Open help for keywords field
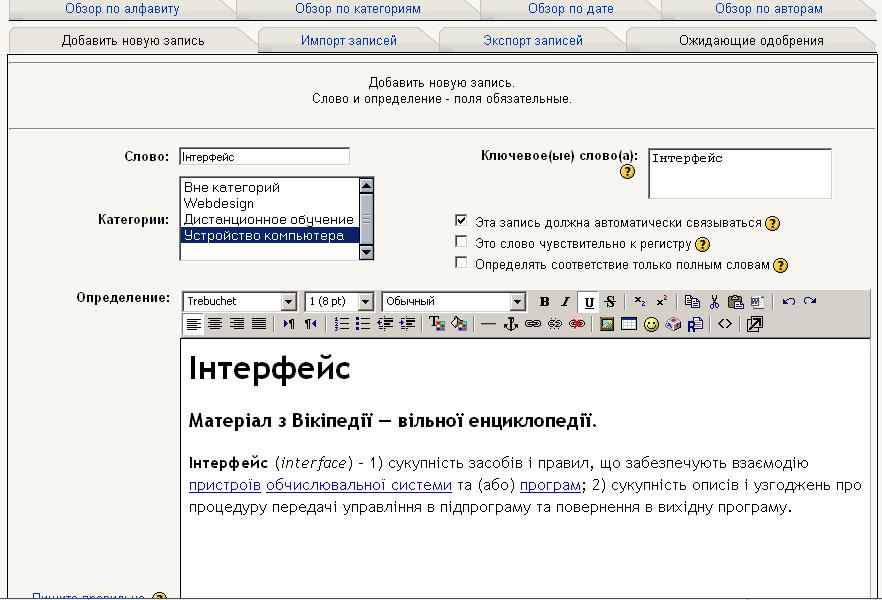Viewport: 882px width, 600px height. tap(627, 172)
